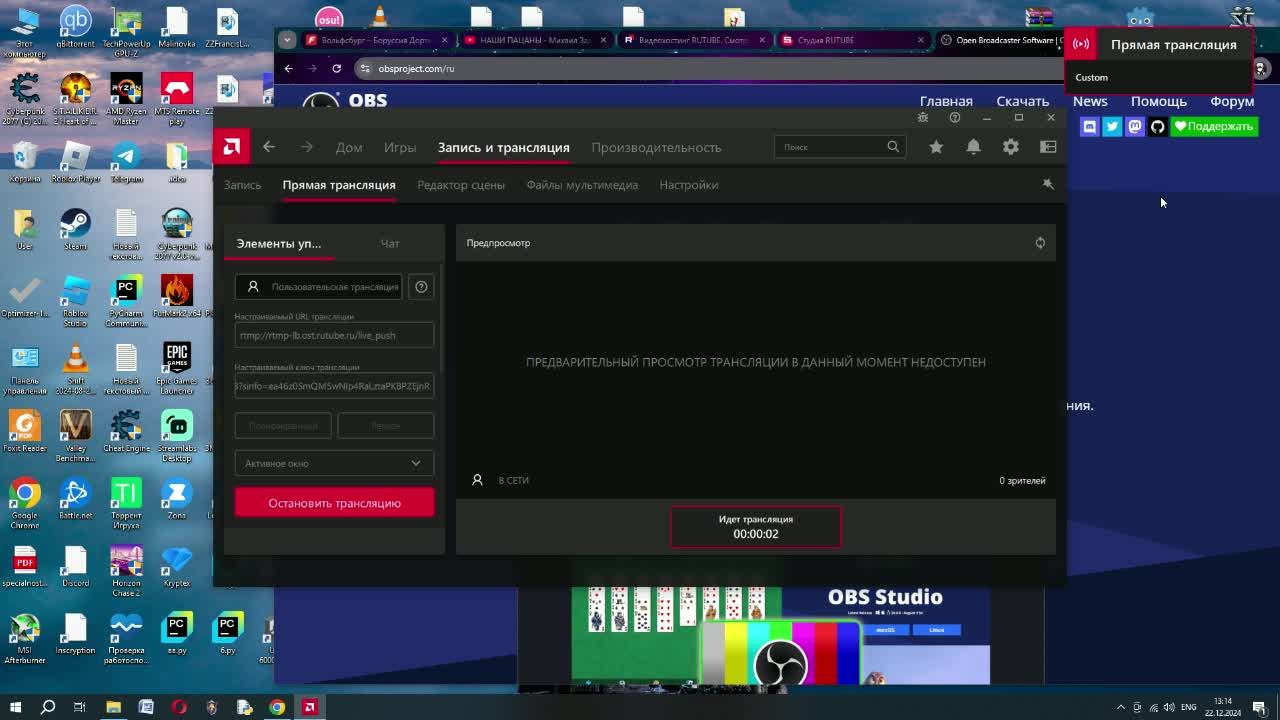
Task: Open favorites via the star icon
Action: tap(936, 147)
